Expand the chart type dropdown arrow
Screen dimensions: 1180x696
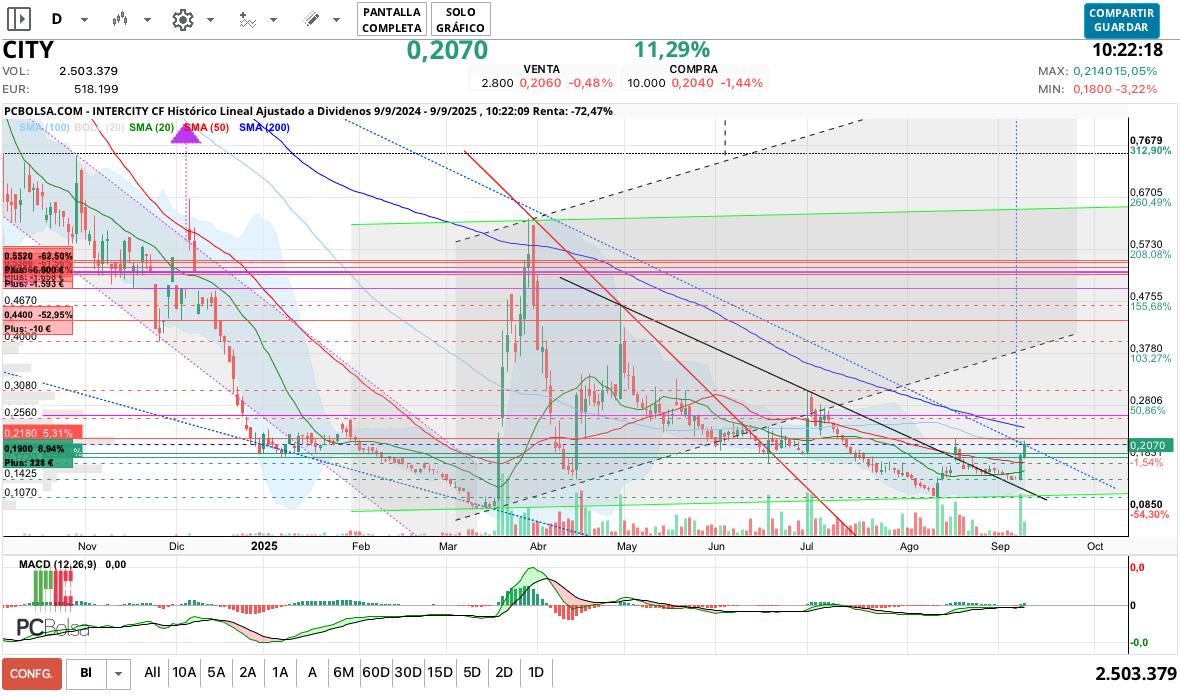[148, 20]
